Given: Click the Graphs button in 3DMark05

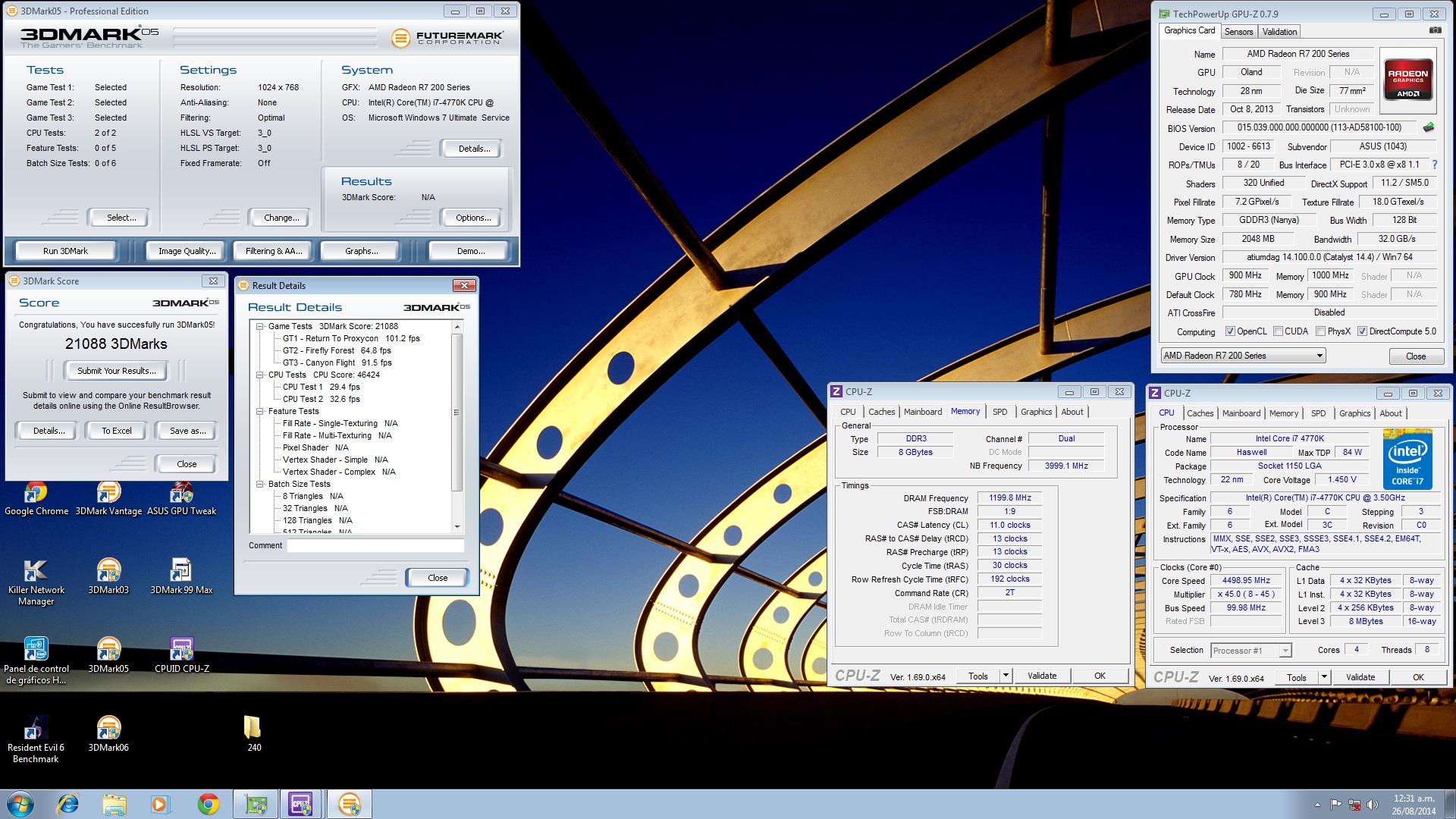Looking at the screenshot, I should pyautogui.click(x=361, y=251).
